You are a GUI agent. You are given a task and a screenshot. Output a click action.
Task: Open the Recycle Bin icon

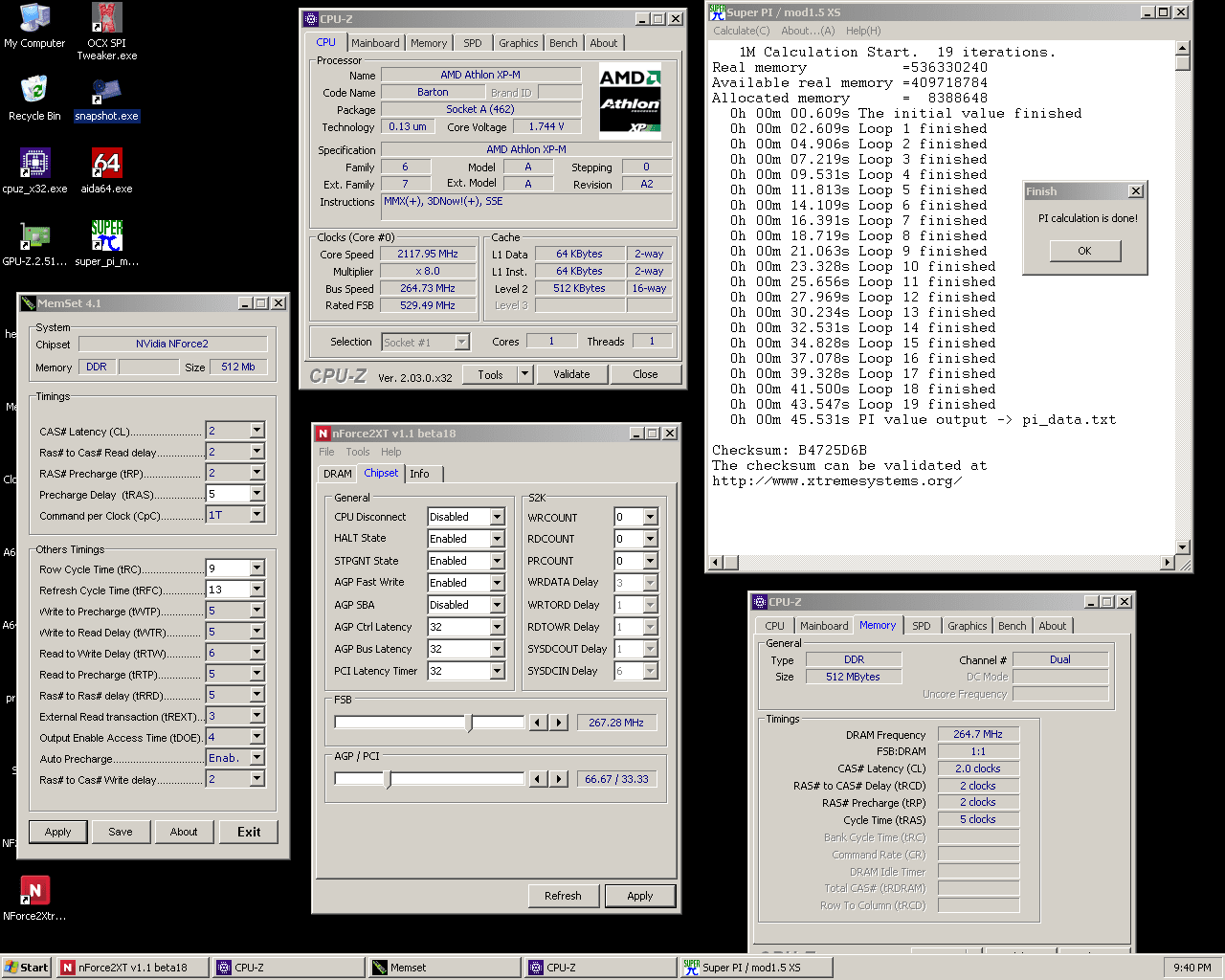34,99
